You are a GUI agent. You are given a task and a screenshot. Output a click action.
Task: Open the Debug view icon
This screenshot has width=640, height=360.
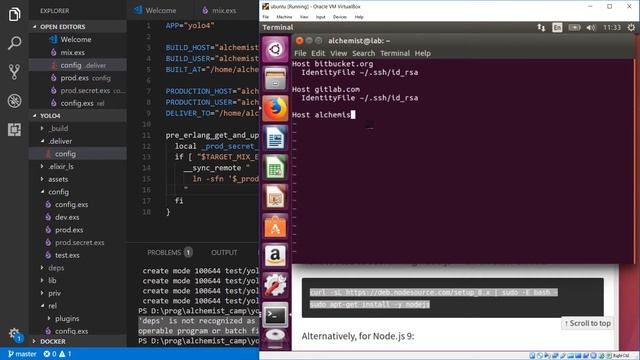(14, 101)
